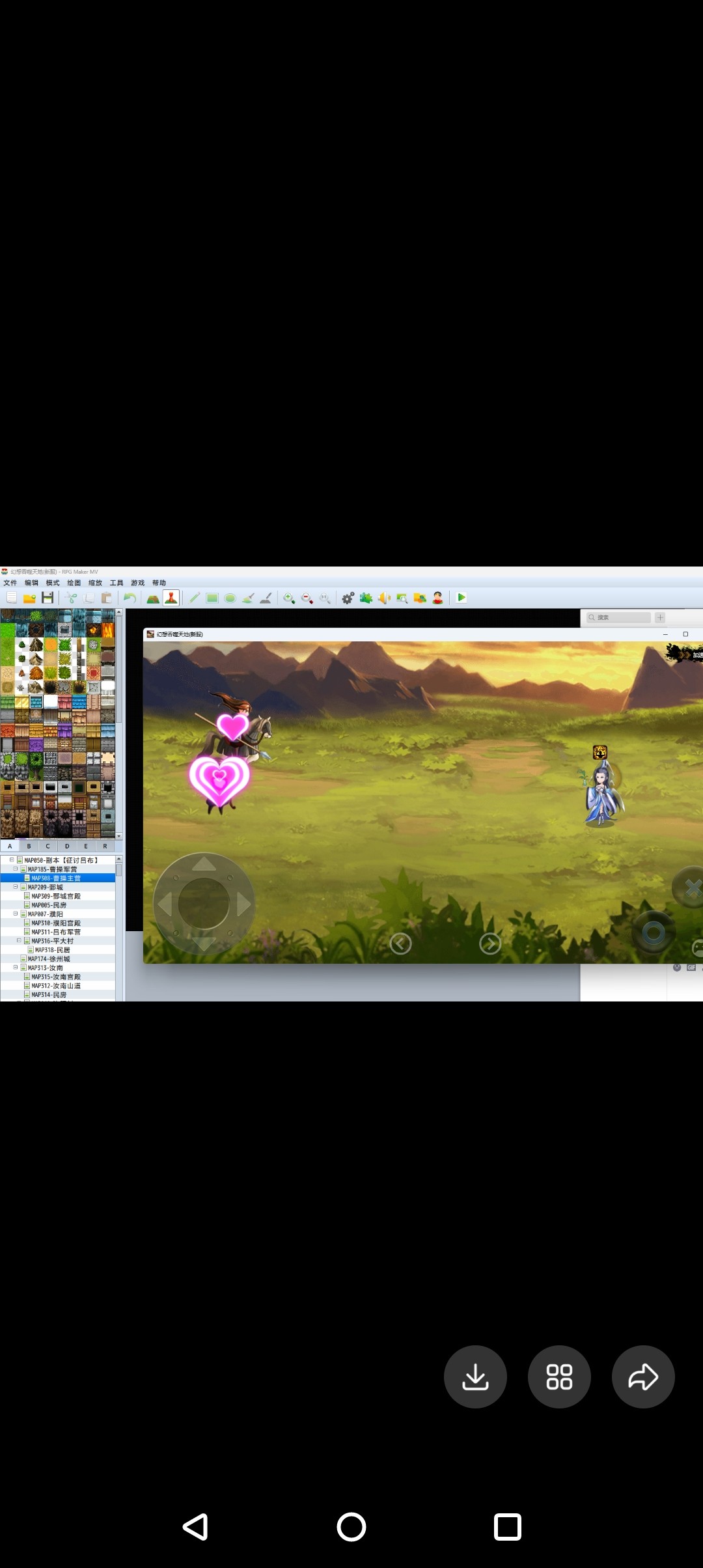Open the Sound Test speaker icon
703x1568 pixels.
(384, 598)
